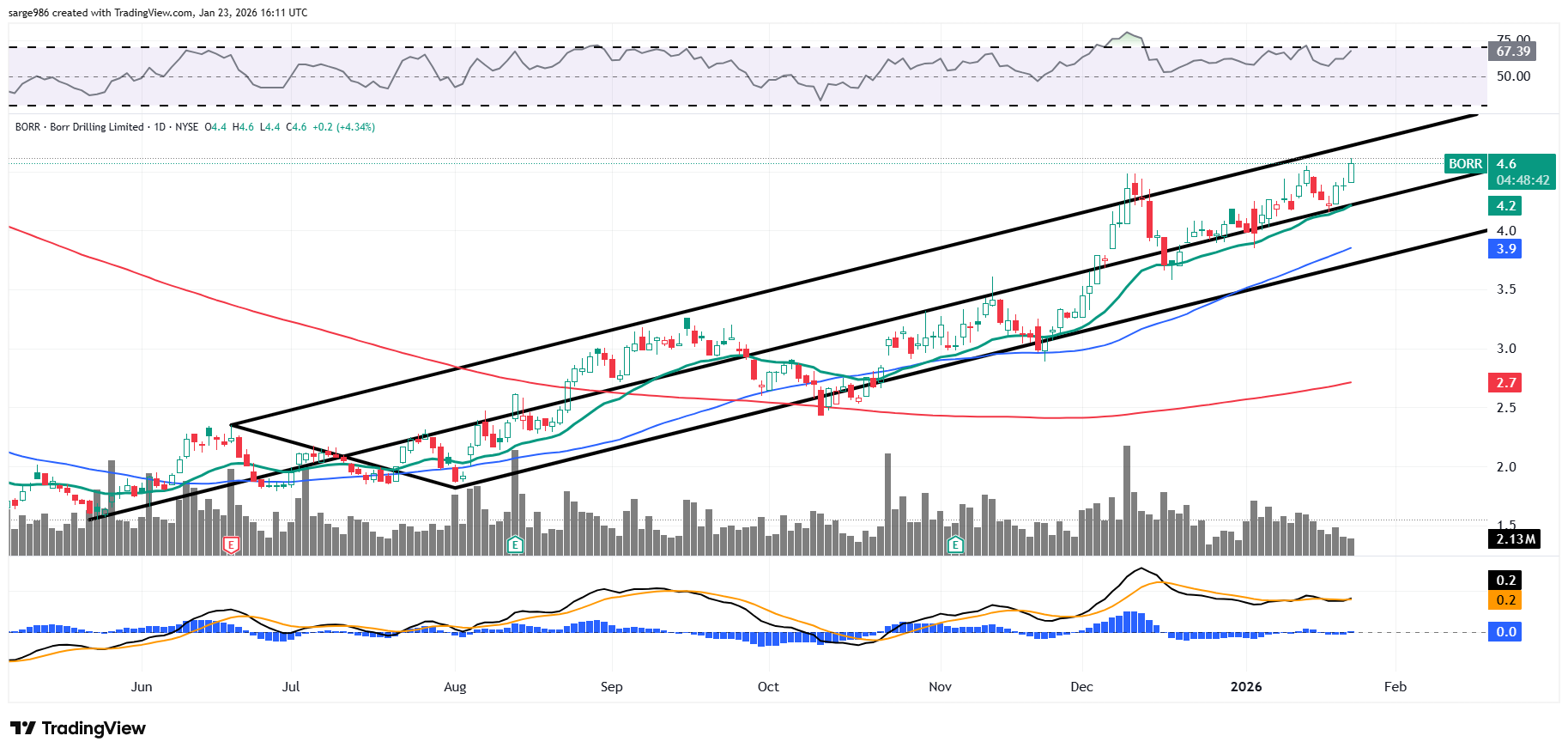Click the blue 0.0 MACD histogram label
The image size is (1568, 754).
click(x=1506, y=632)
